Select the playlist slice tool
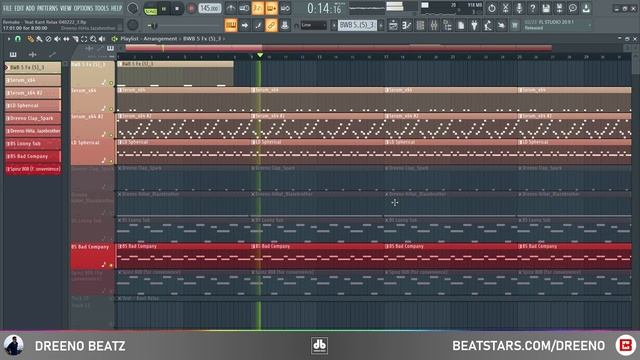The image size is (640, 360). [x=75, y=39]
